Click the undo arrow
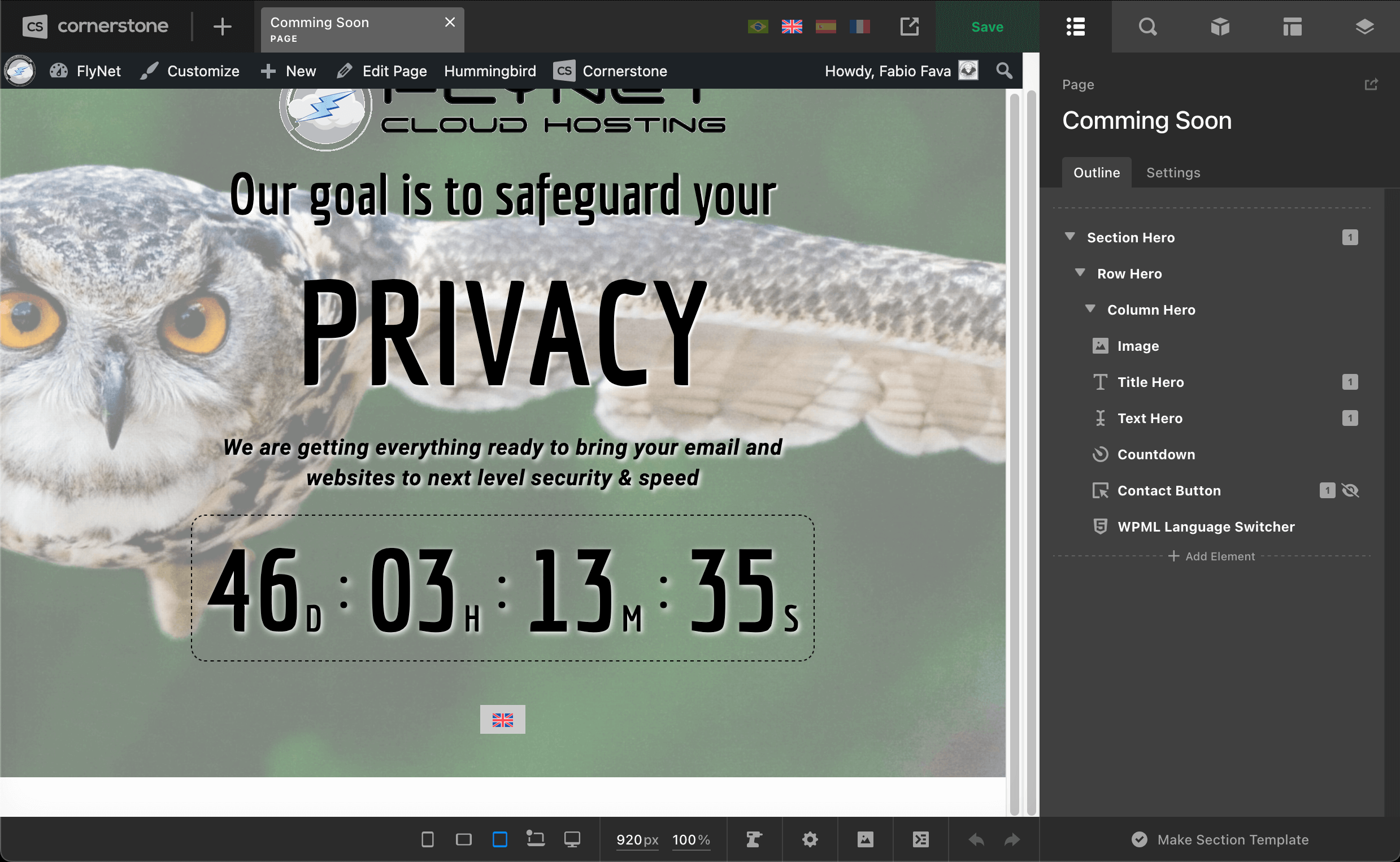The image size is (1400, 862). (x=975, y=839)
